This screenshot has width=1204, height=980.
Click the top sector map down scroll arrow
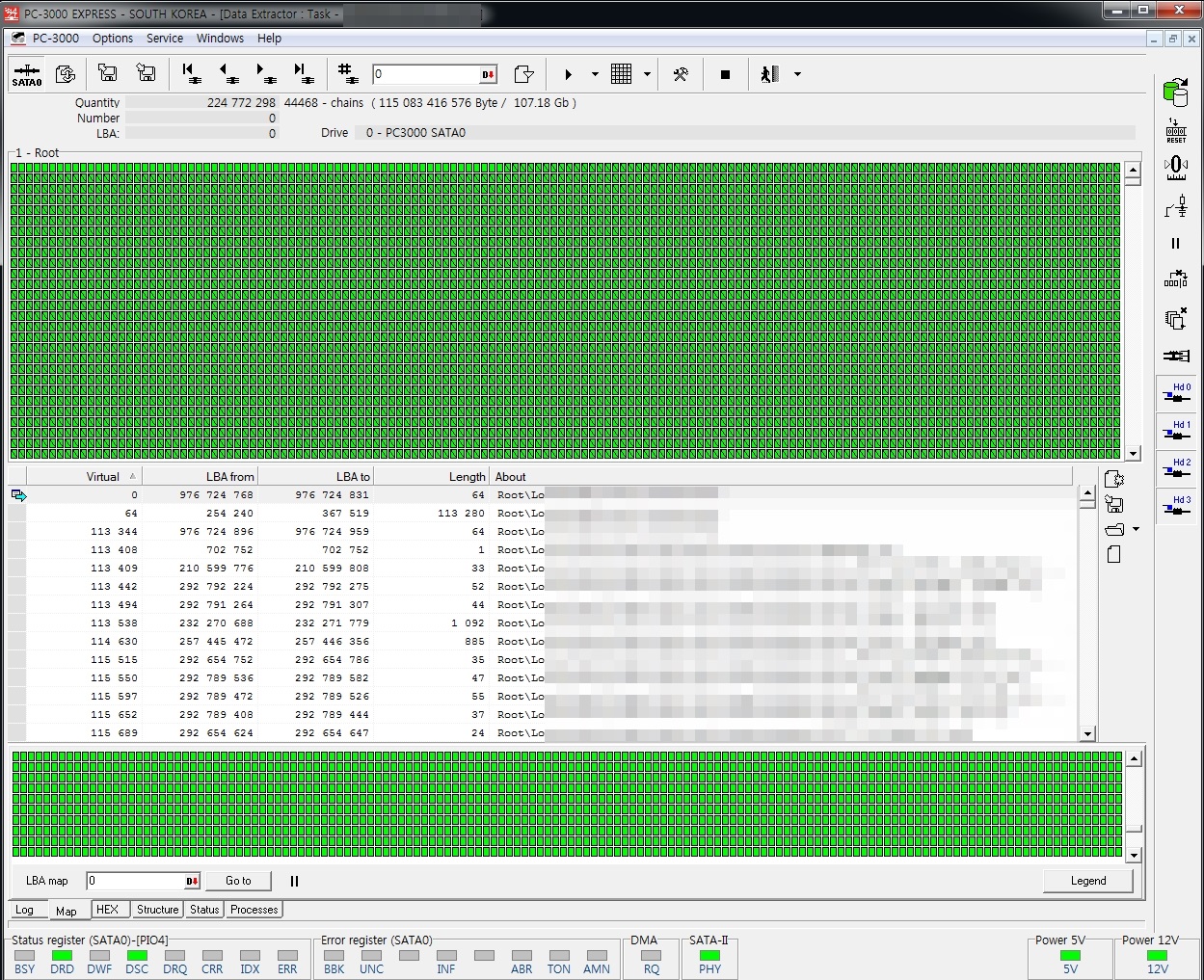pos(1133,453)
